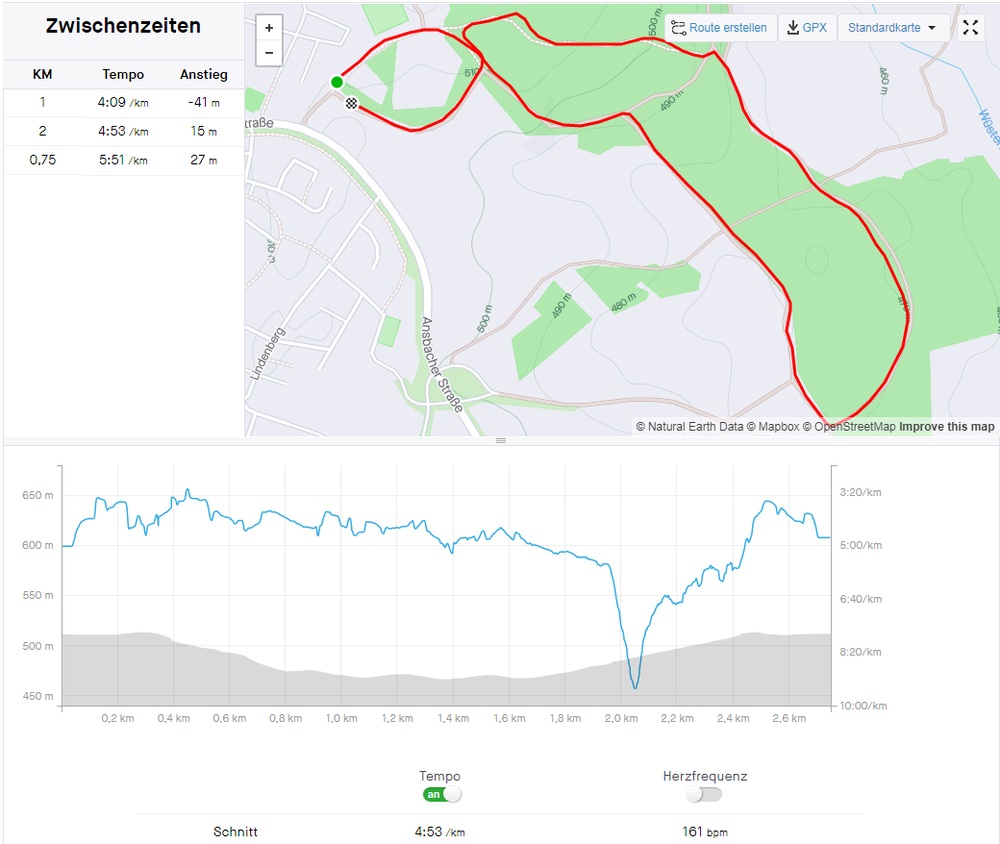This screenshot has height=844, width=1000.
Task: Click the checkered finish flag marker
Action: pos(351,102)
